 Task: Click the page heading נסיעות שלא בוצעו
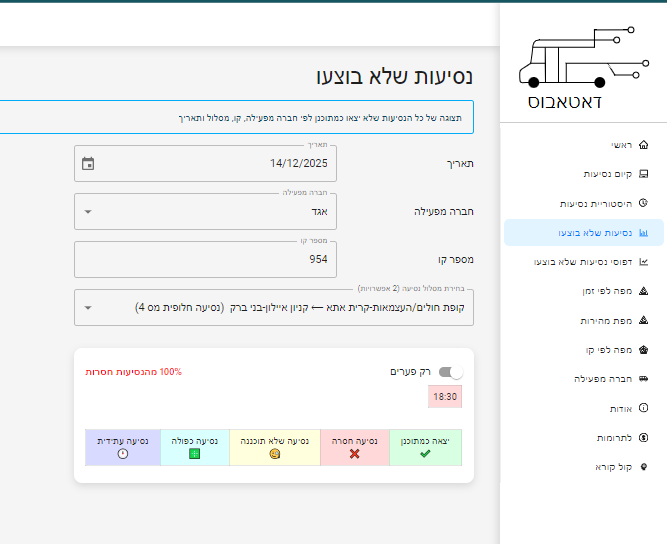point(395,77)
